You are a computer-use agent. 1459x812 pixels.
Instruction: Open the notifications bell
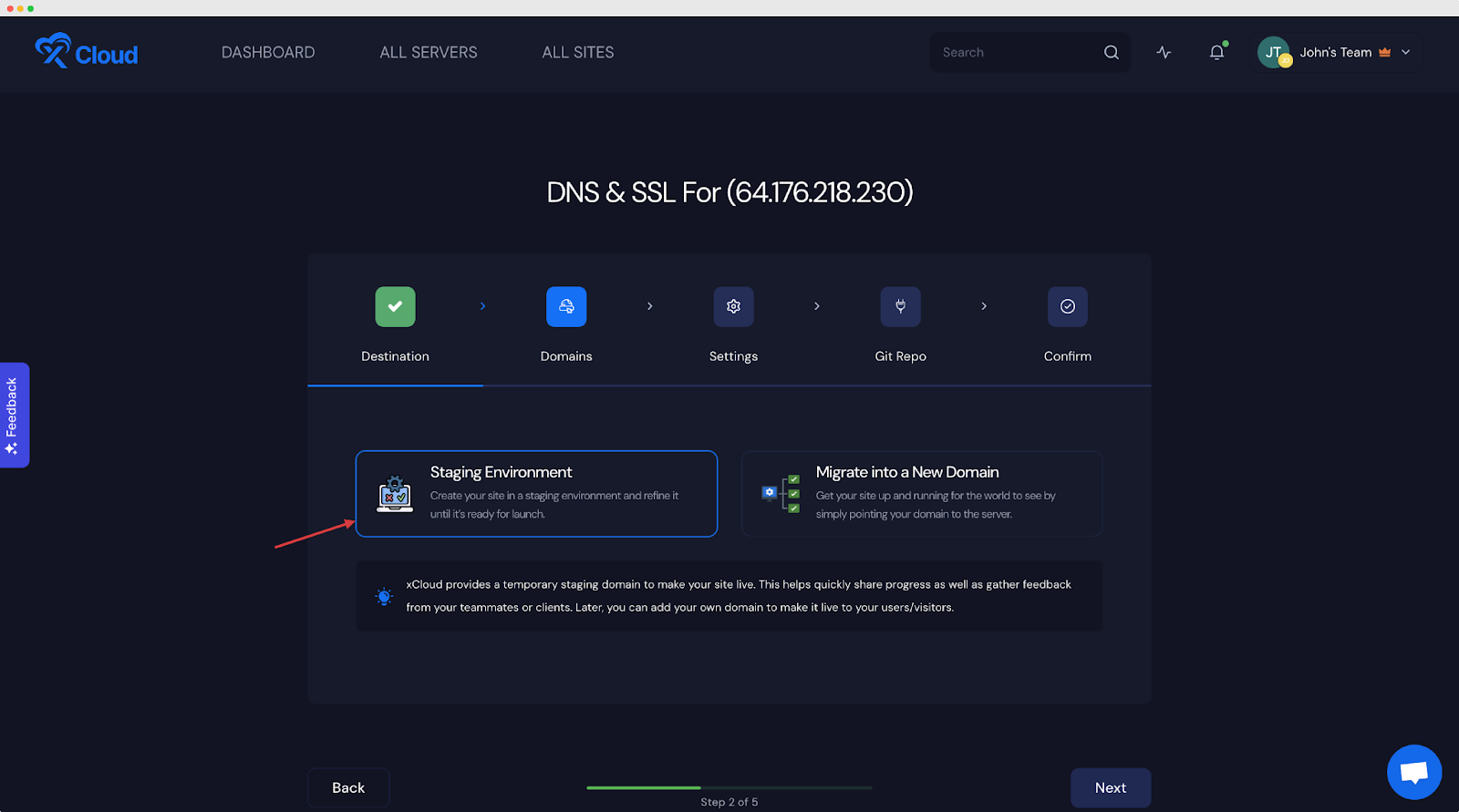[1216, 53]
